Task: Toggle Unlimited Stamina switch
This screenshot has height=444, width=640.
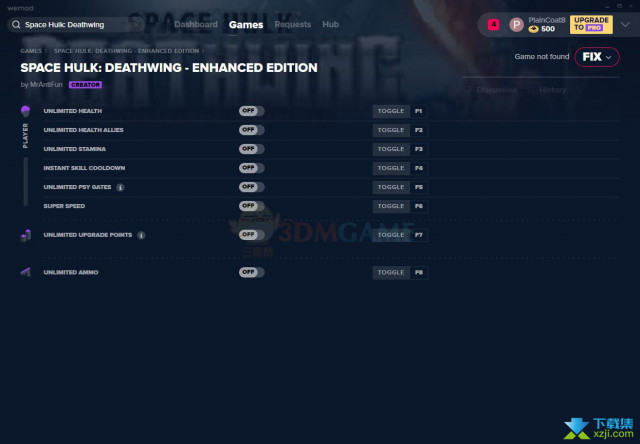Action: pos(251,149)
